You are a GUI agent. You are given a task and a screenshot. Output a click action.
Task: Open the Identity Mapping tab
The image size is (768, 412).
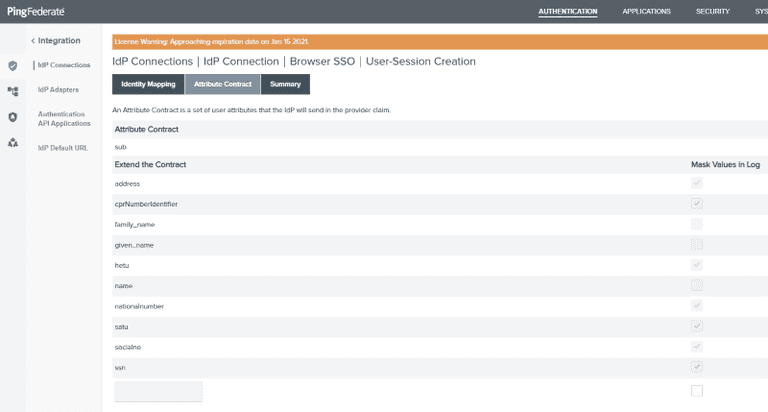[148, 84]
